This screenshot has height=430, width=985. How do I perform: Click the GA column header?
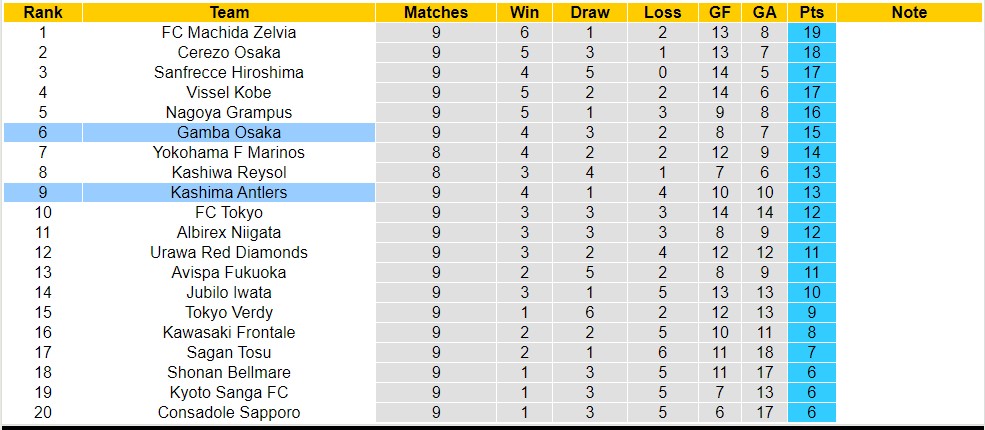pos(765,13)
